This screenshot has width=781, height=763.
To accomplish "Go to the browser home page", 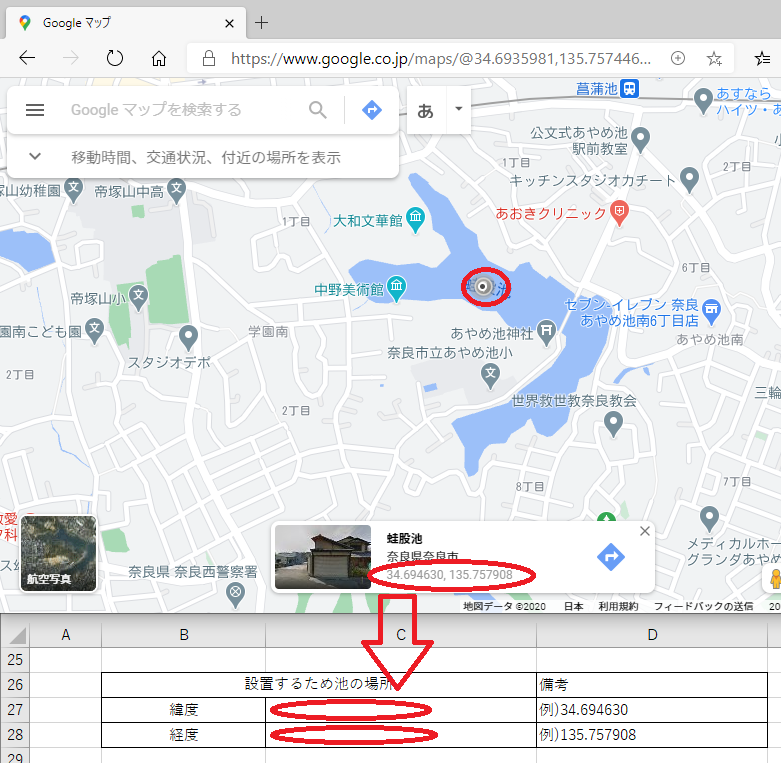I will point(158,58).
